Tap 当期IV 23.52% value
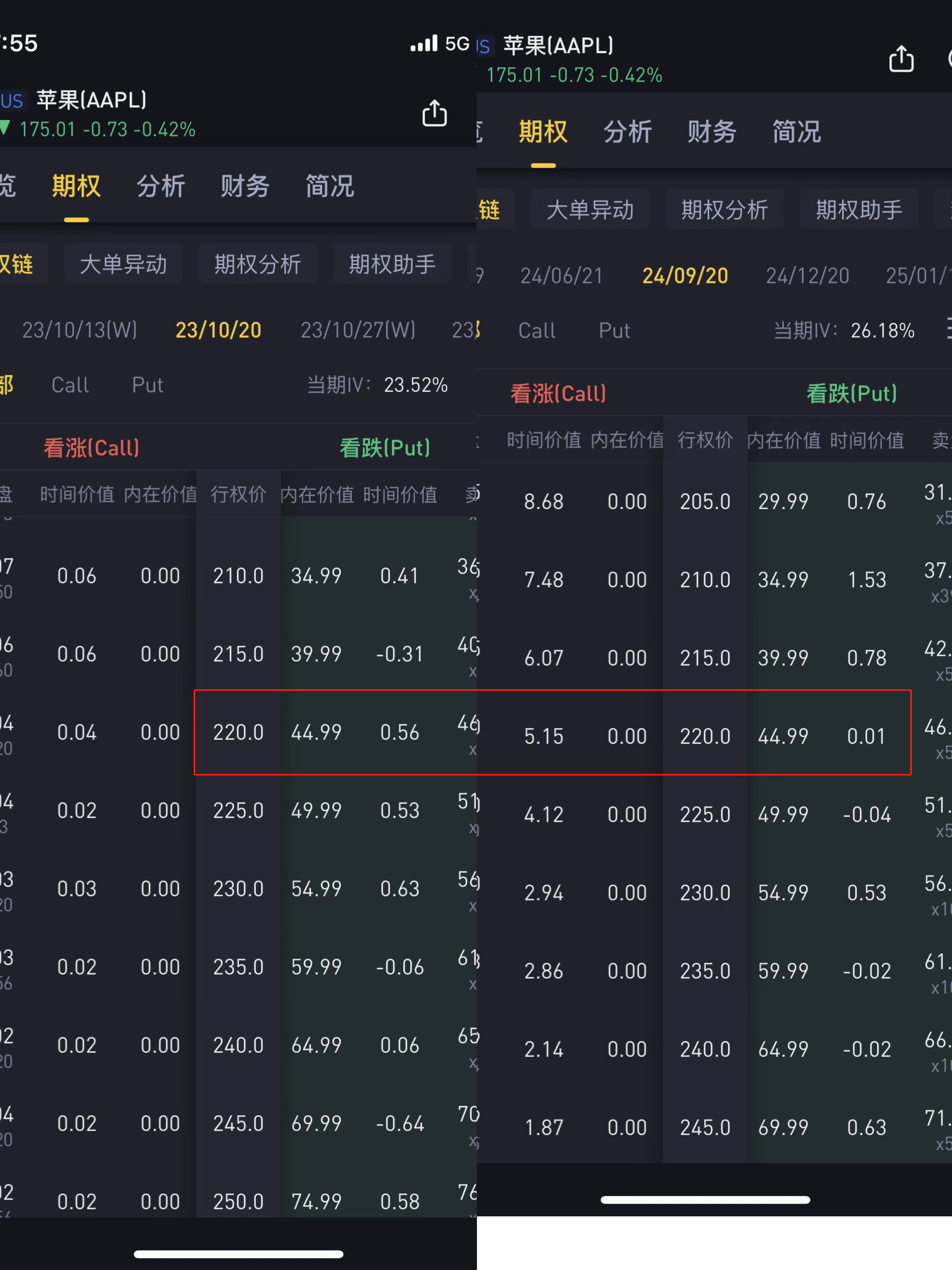Image resolution: width=952 pixels, height=1270 pixels. 415,385
